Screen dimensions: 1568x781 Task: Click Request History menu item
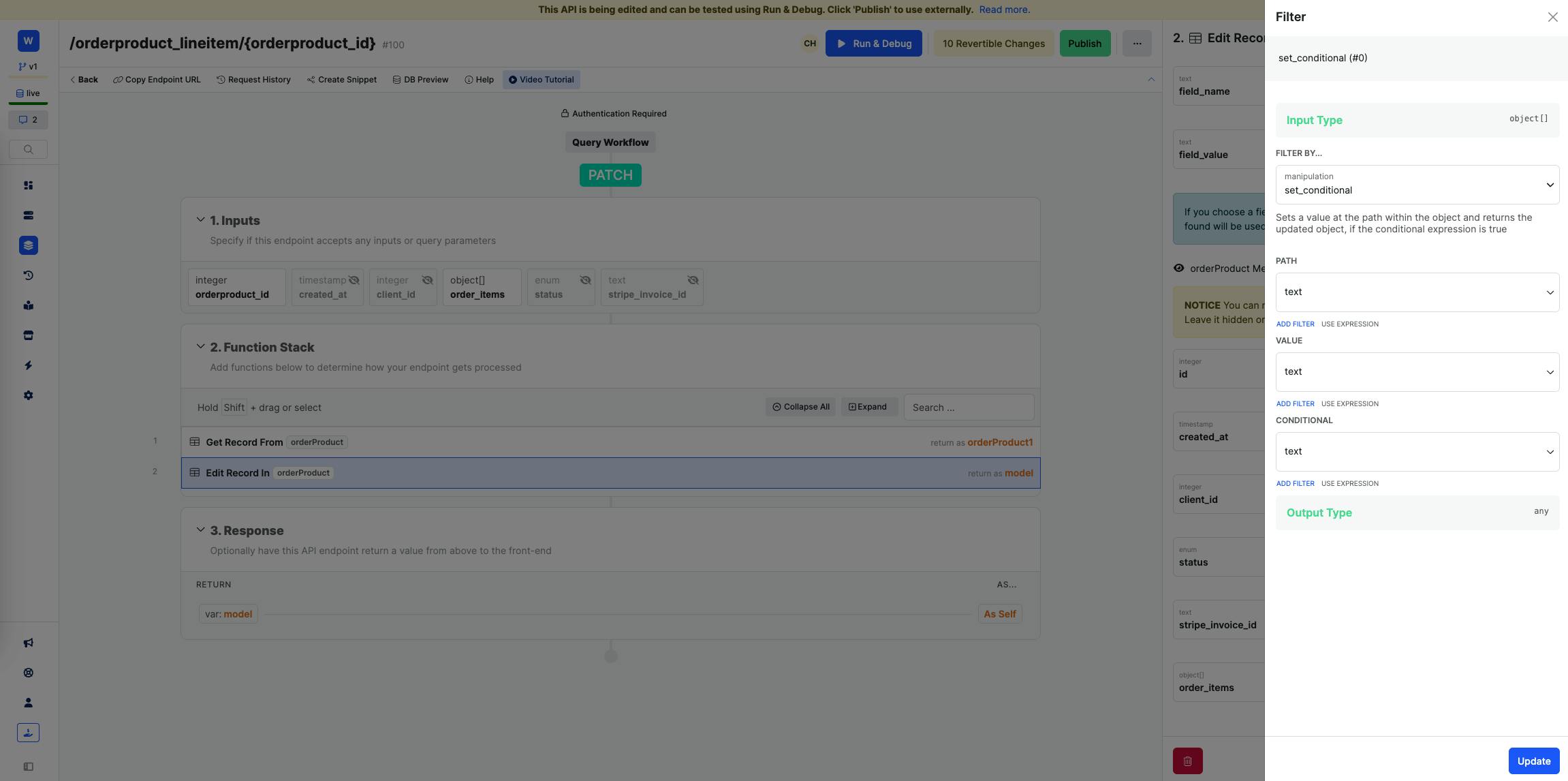(253, 80)
